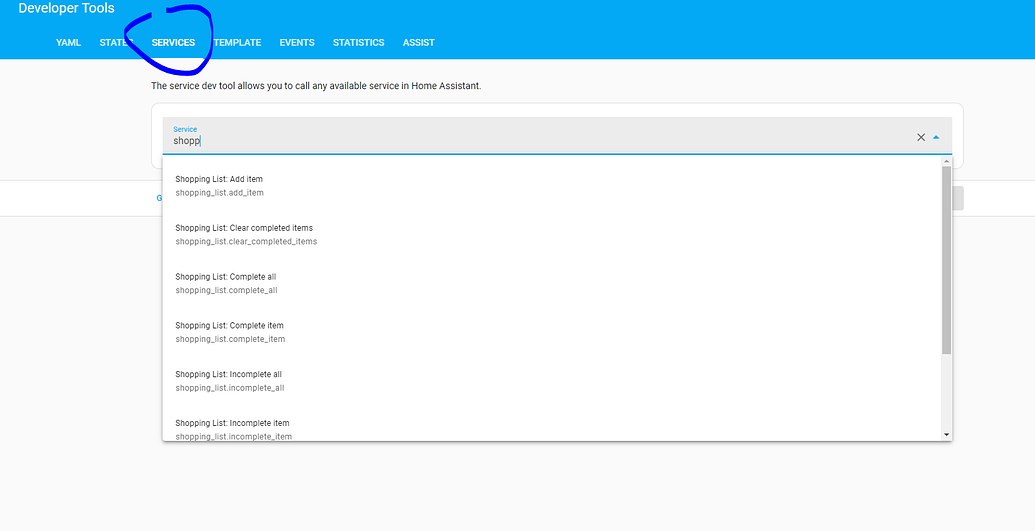Open the YAML tab
1035x531 pixels.
[x=69, y=42]
